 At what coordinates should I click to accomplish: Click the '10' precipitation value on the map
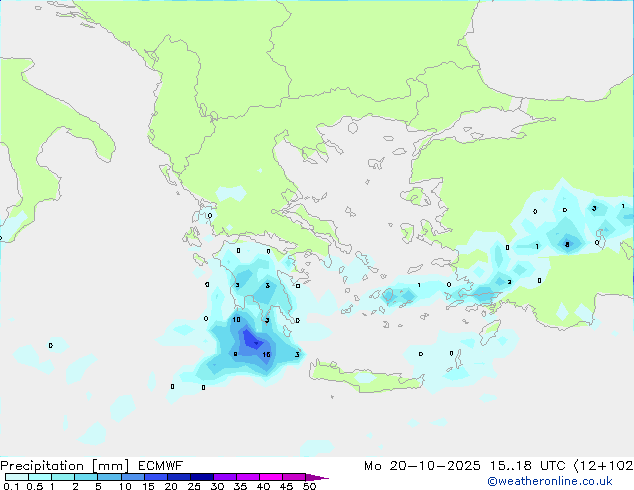pyautogui.click(x=236, y=319)
